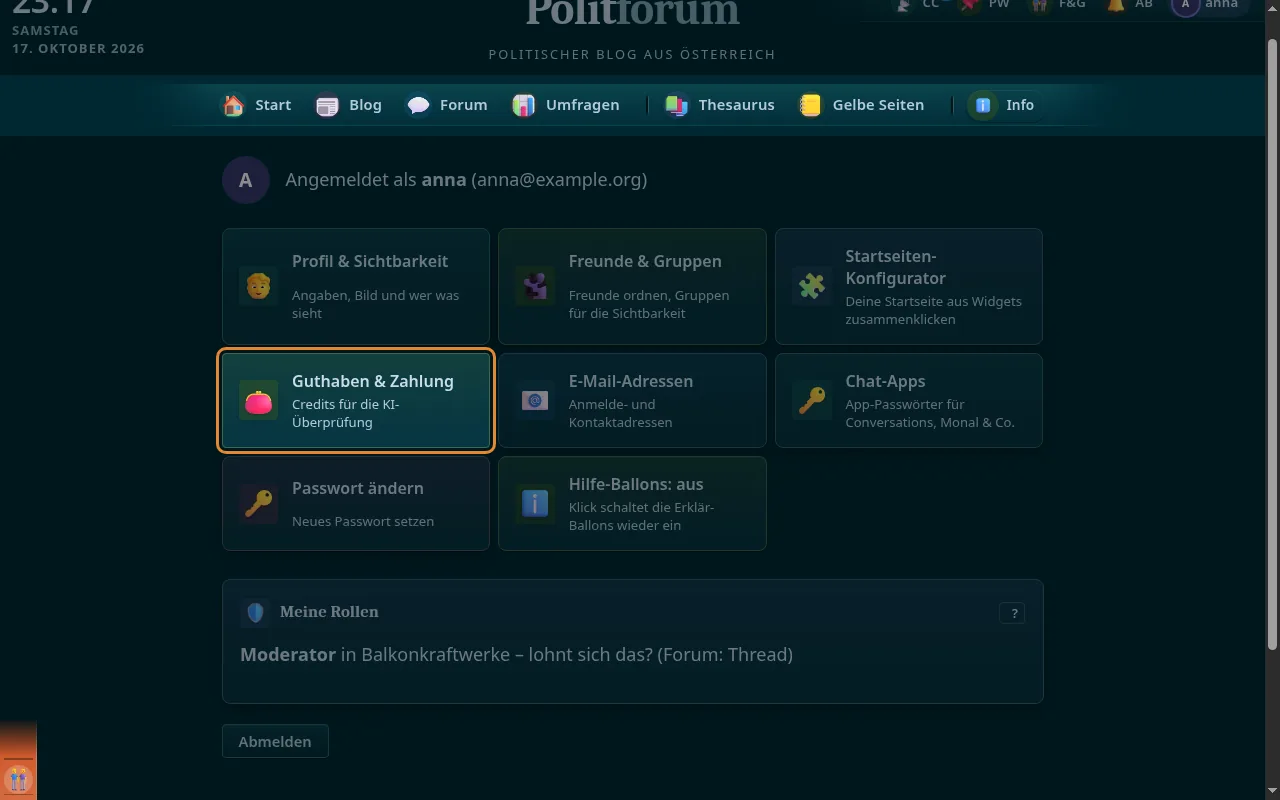1280x800 pixels.
Task: Click the tagline Politischer Blog aus Österreich
Action: click(x=632, y=55)
